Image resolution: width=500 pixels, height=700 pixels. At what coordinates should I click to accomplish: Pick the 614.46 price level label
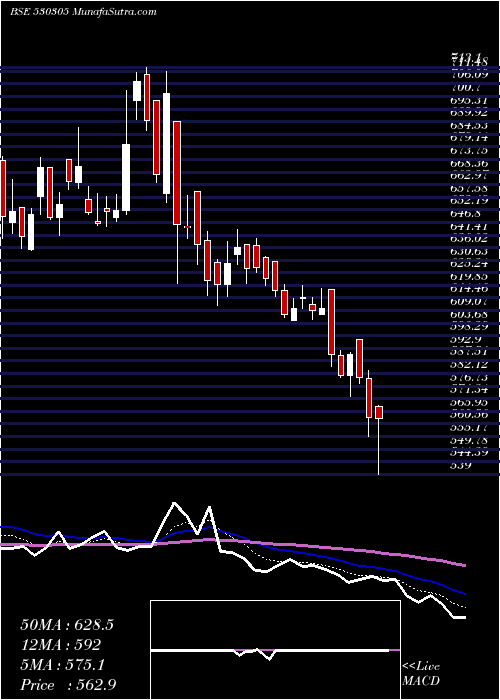click(469, 289)
